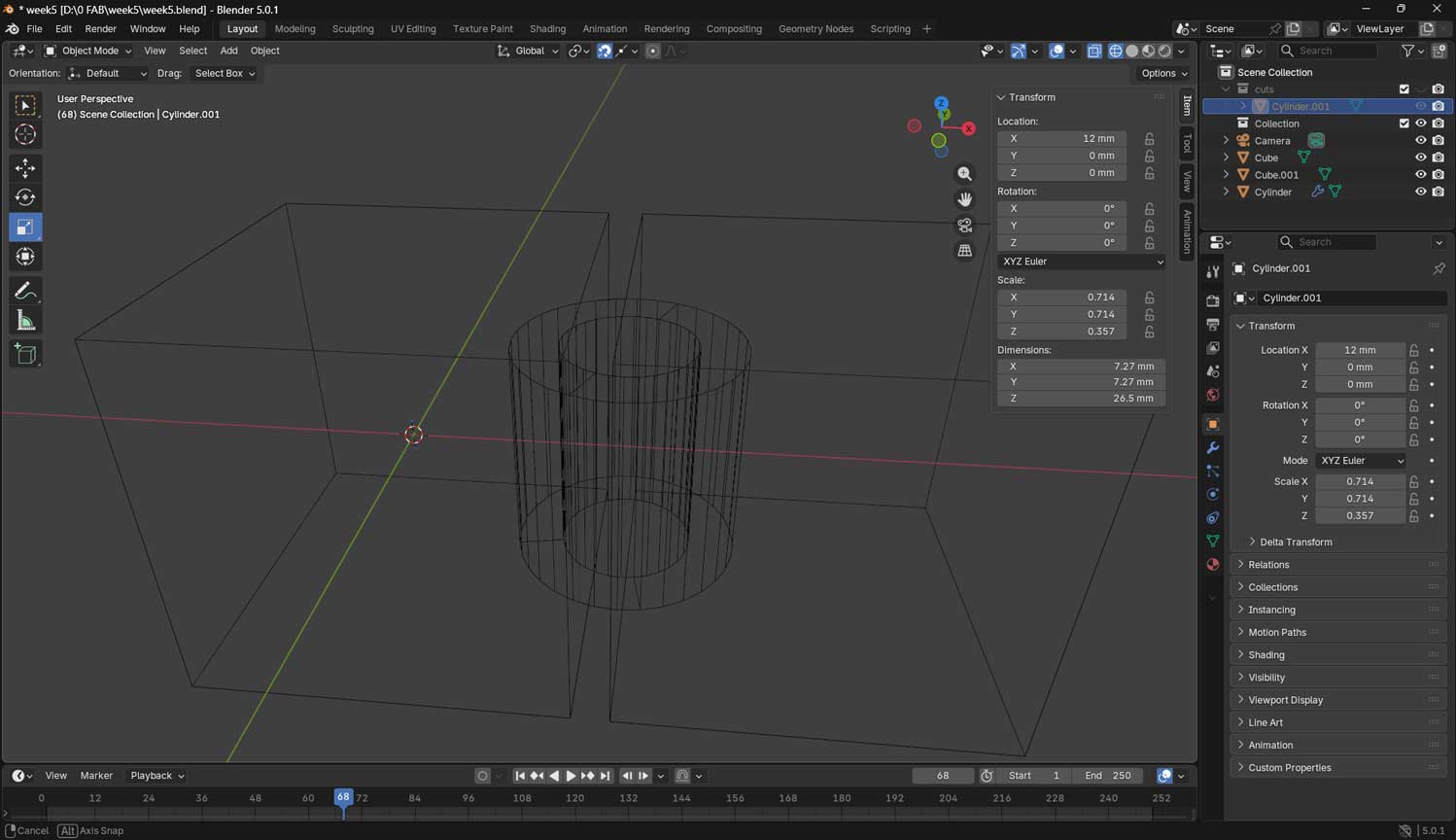Switch to the Sculpting workspace tab
1456x840 pixels.
tap(353, 29)
